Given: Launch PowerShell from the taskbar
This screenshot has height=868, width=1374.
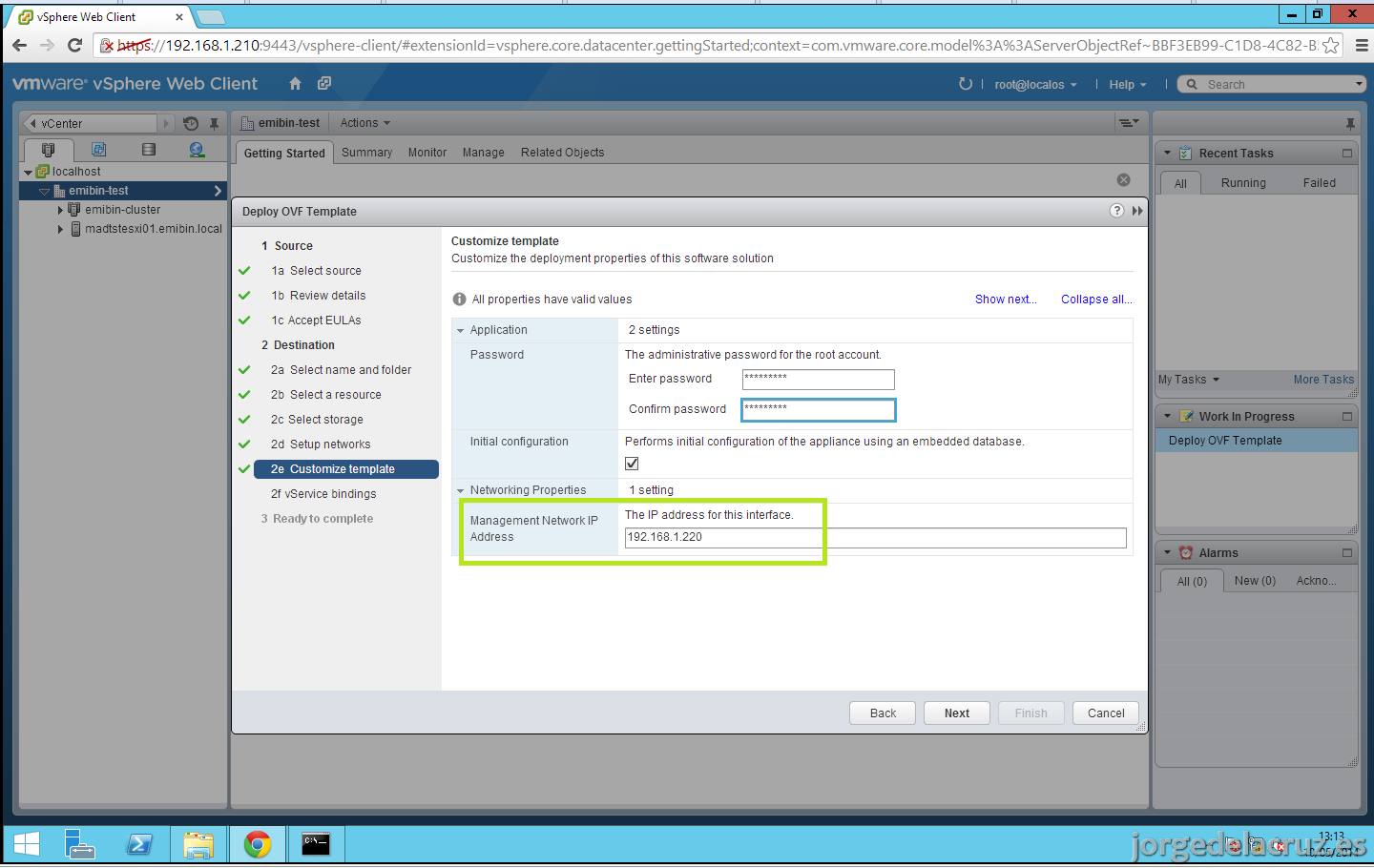Looking at the screenshot, I should click(139, 844).
